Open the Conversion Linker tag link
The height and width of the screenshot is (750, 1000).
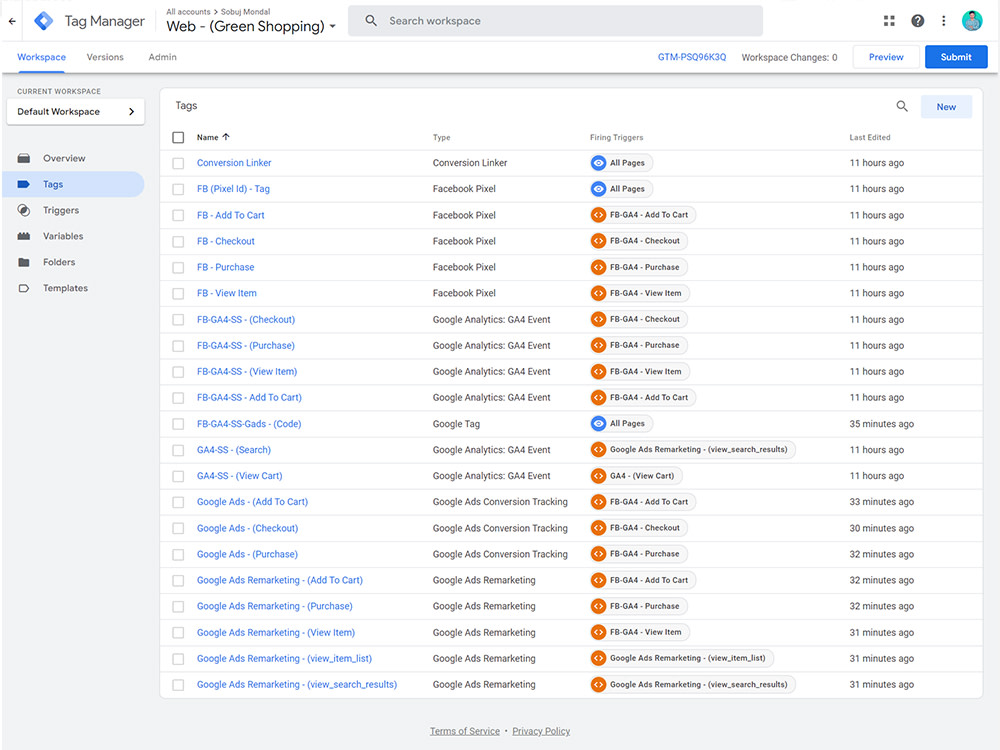click(x=234, y=163)
